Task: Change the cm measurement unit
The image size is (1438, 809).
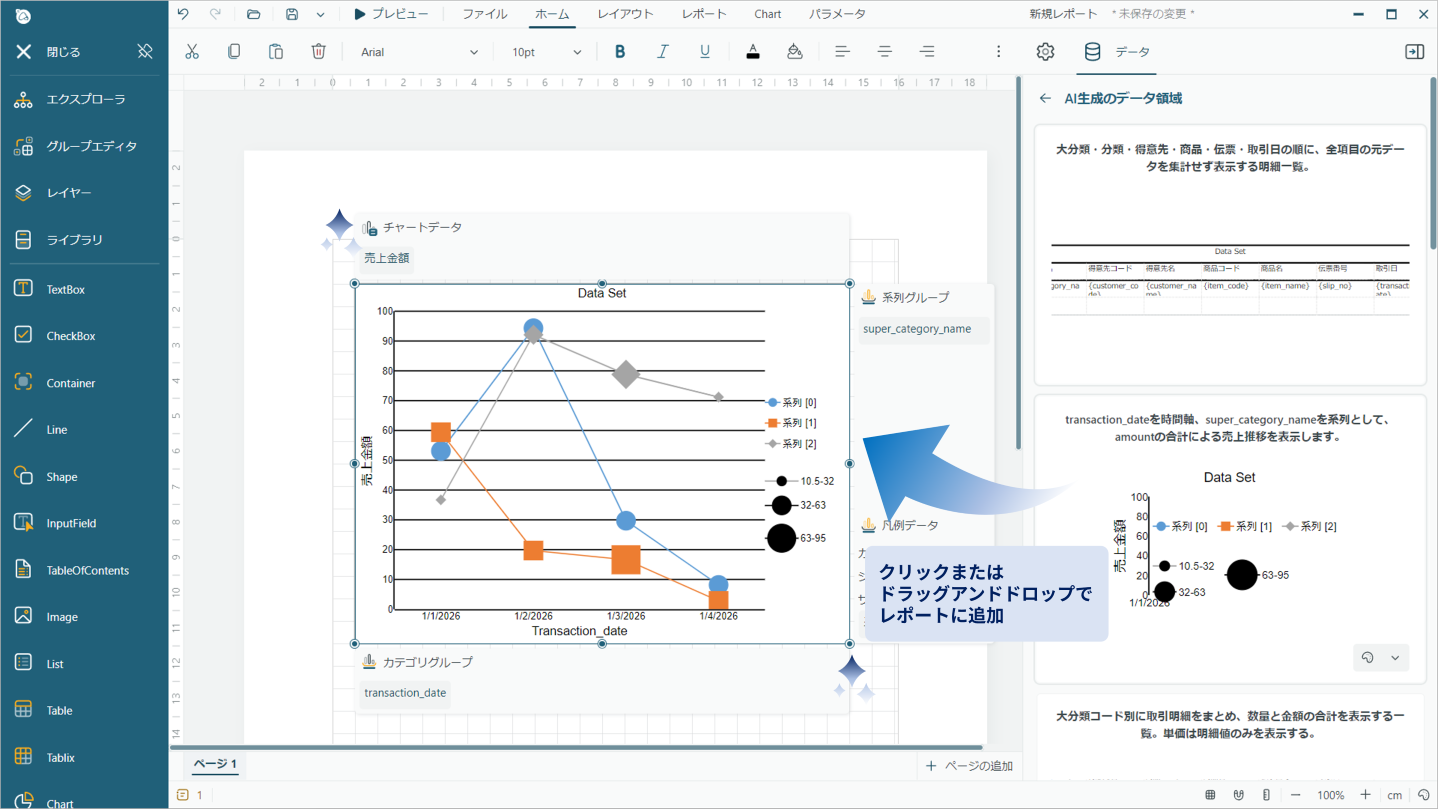Action: pyautogui.click(x=1394, y=795)
